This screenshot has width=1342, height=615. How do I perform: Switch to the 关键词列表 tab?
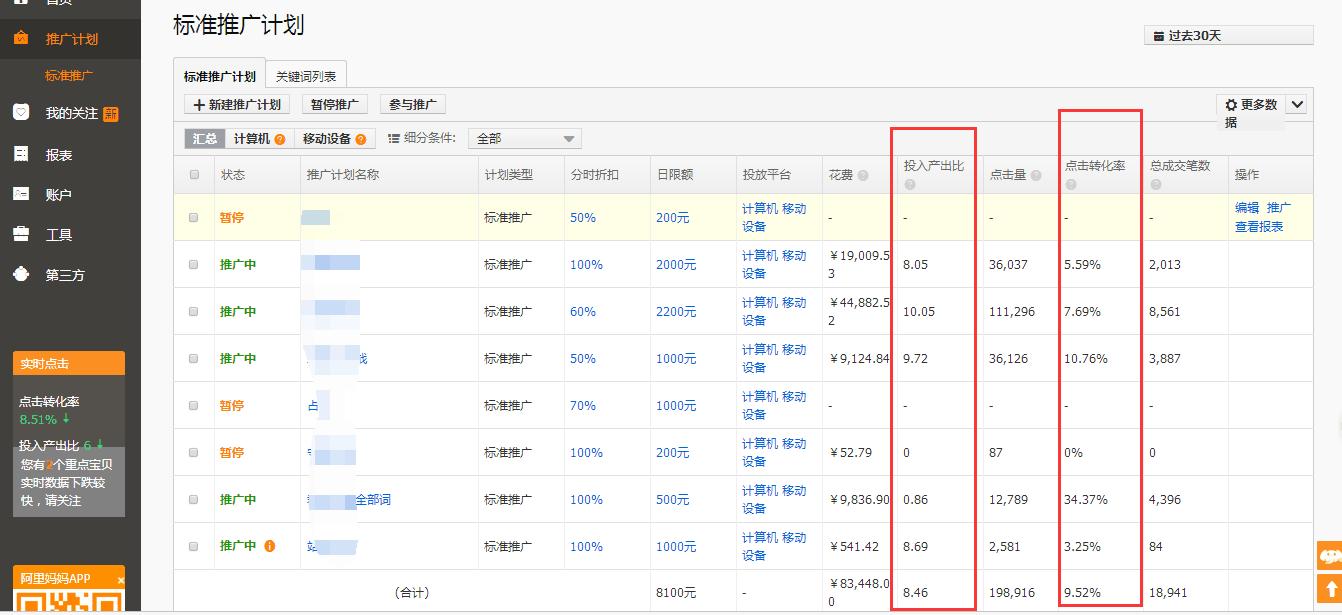306,73
